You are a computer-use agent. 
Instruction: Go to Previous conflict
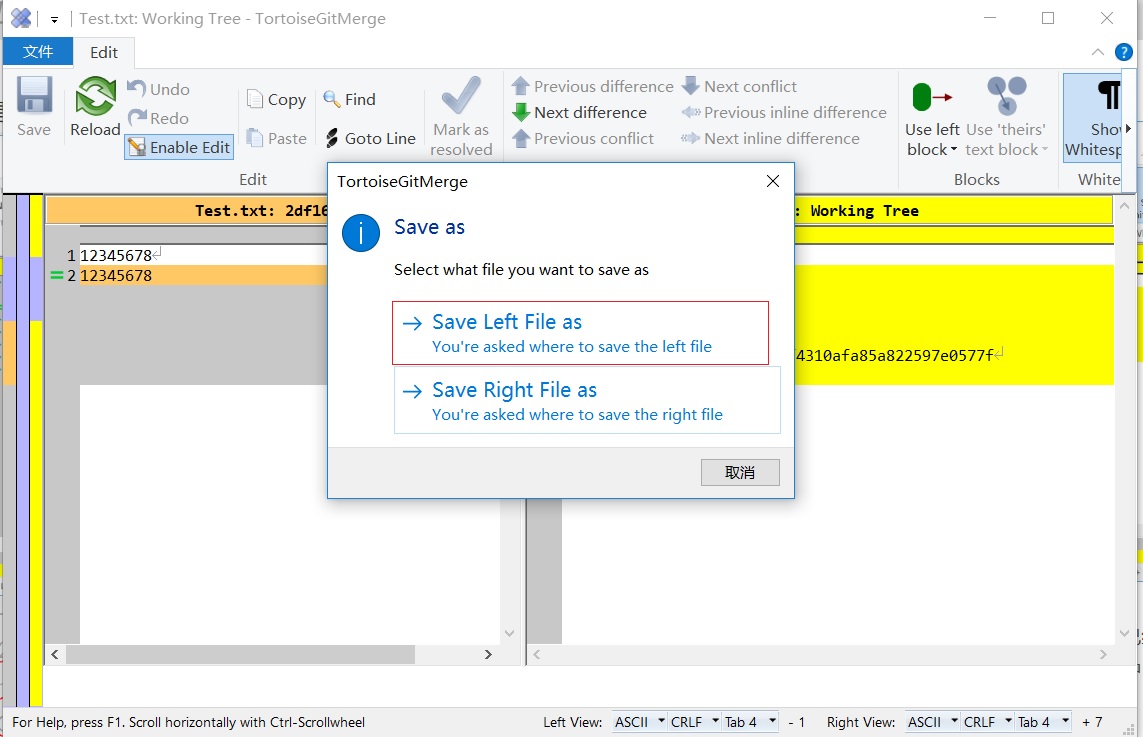583,139
